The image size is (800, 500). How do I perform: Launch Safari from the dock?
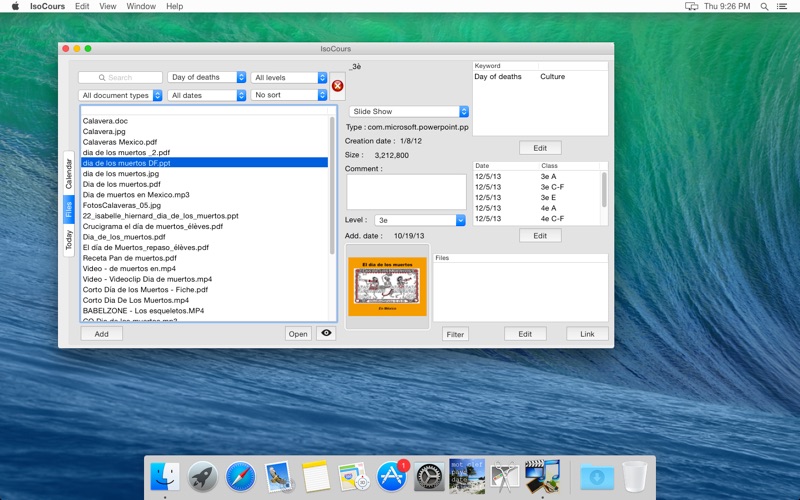click(240, 477)
